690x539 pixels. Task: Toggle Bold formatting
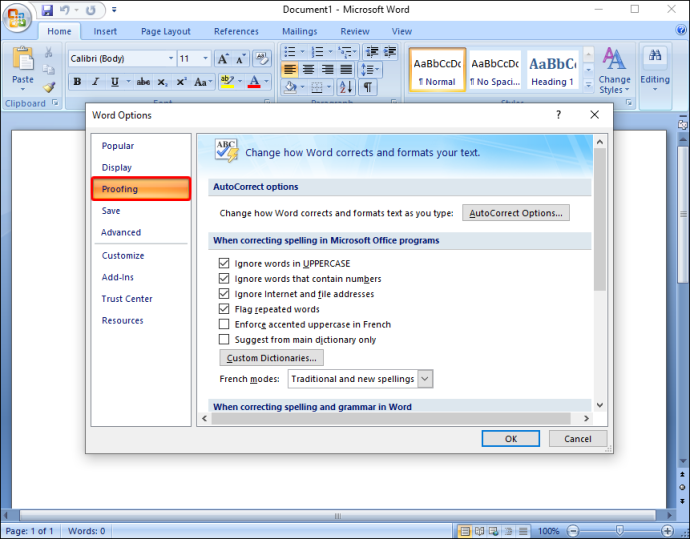coord(77,81)
